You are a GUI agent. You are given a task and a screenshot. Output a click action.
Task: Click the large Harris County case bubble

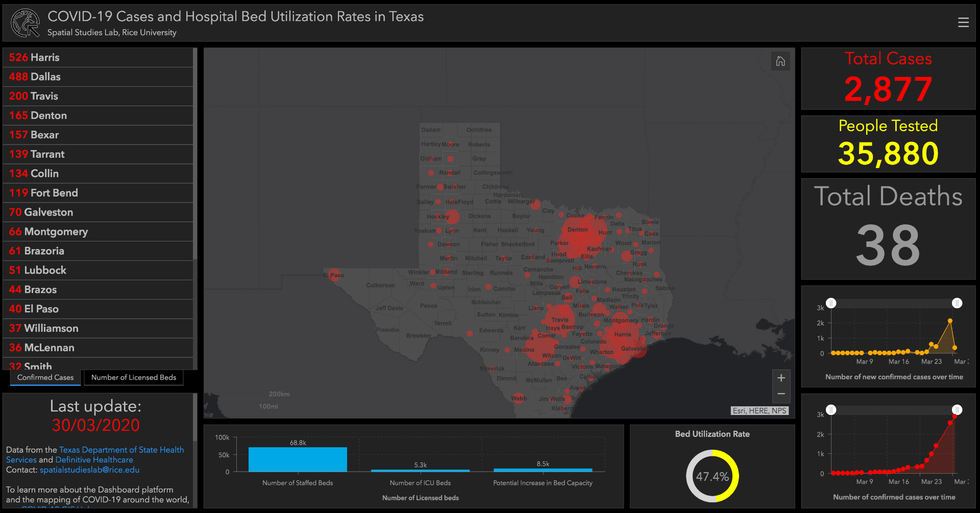point(627,339)
